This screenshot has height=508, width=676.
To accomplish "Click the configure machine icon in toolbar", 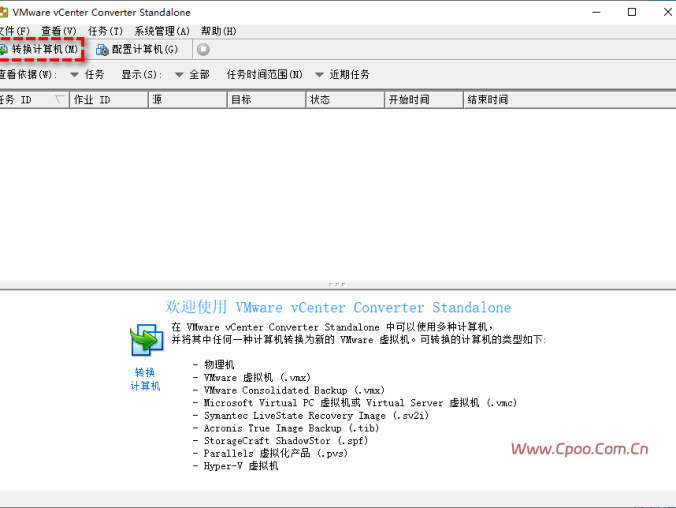I will (x=102, y=50).
